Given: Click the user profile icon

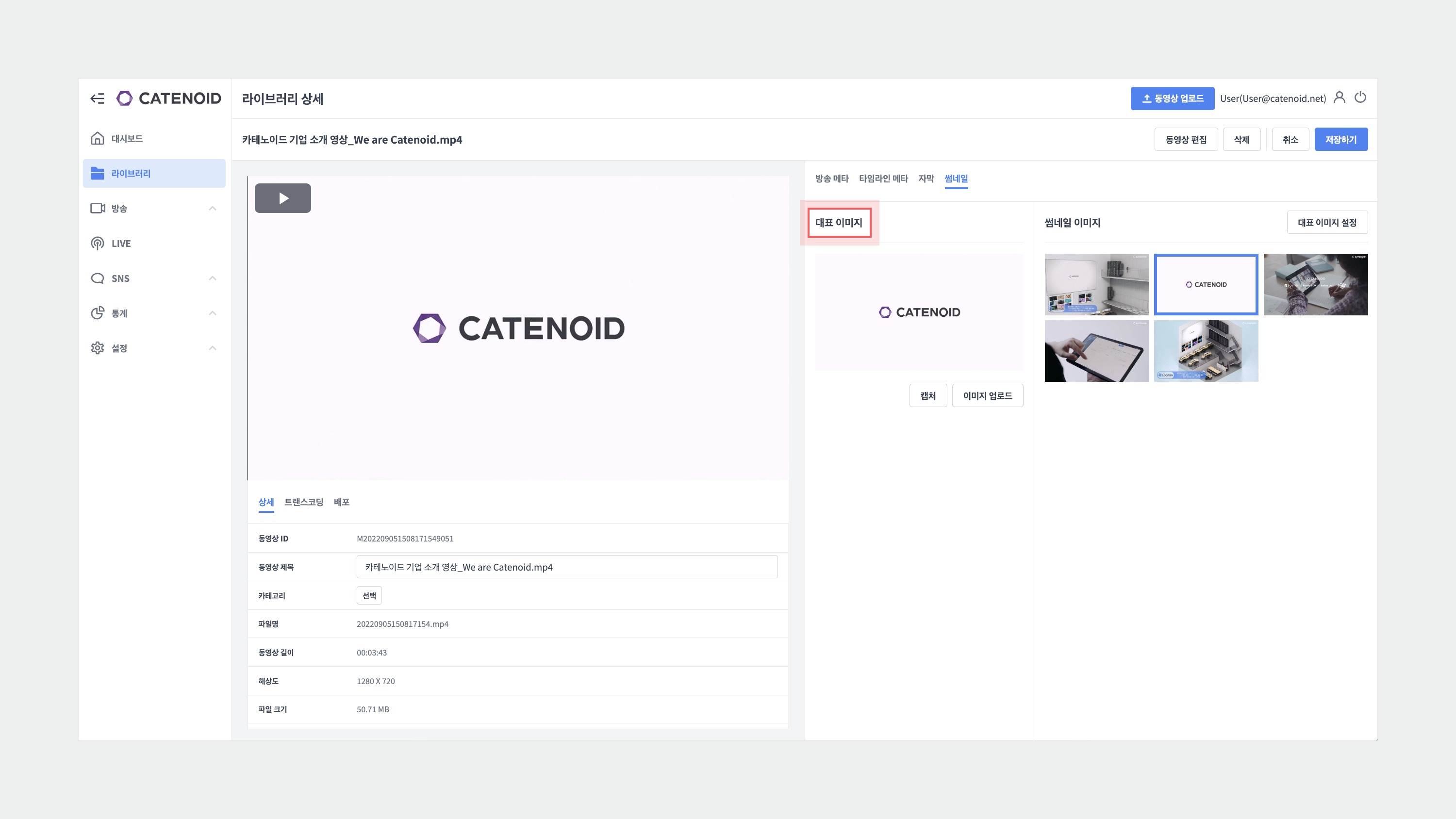Looking at the screenshot, I should tap(1339, 98).
